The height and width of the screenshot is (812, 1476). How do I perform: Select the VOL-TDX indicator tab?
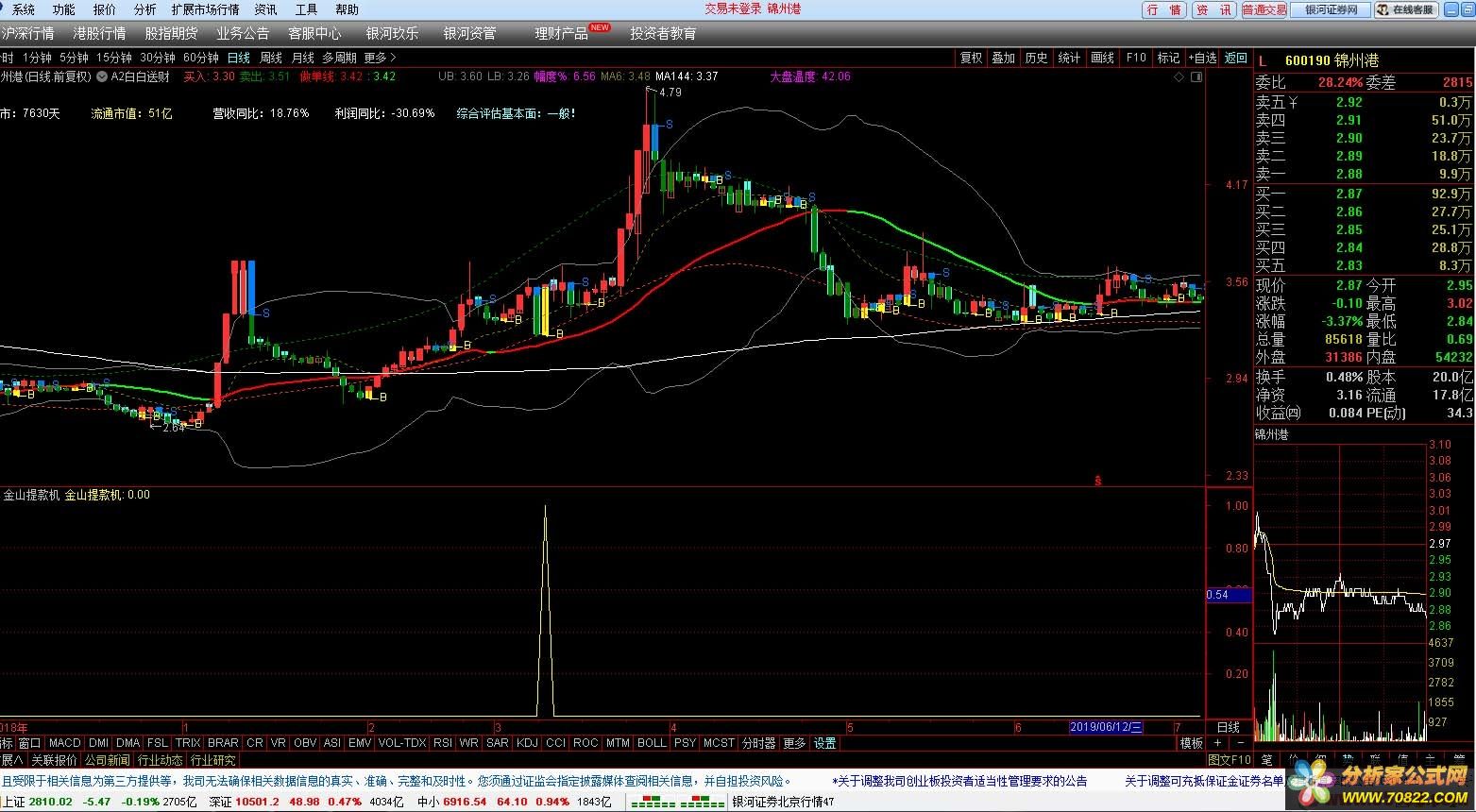coord(402,743)
